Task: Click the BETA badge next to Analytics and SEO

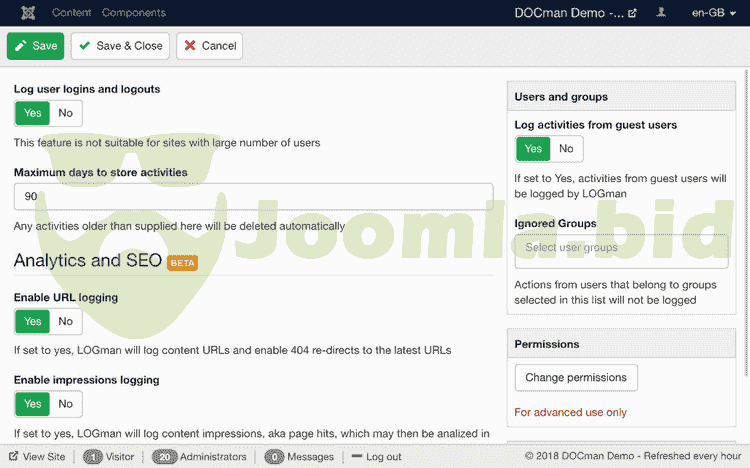Action: pyautogui.click(x=182, y=263)
